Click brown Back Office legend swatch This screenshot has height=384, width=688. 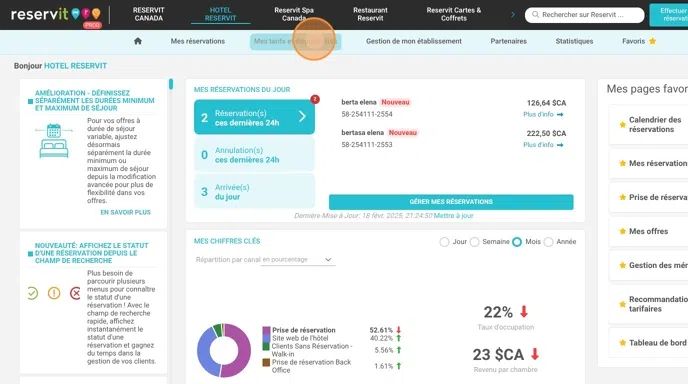tap(266, 362)
